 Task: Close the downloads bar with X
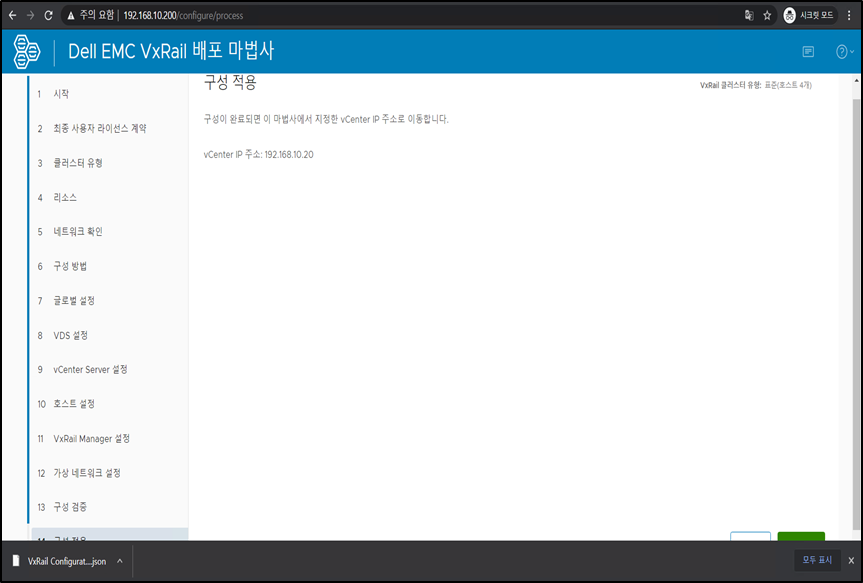click(851, 561)
